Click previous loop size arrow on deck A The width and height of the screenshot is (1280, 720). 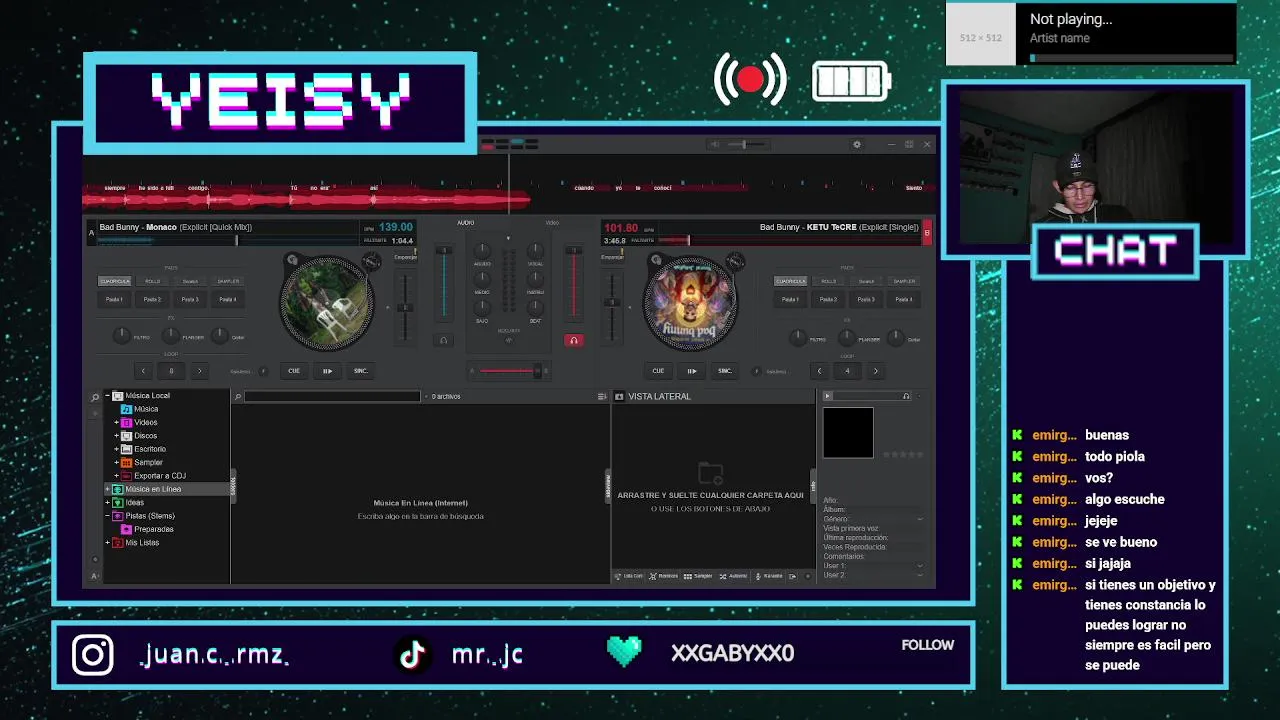point(143,371)
